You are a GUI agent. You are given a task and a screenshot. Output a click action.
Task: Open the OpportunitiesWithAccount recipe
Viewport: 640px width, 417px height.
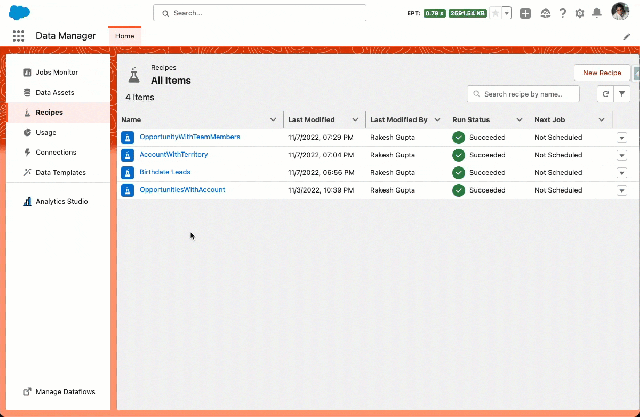[182, 189]
